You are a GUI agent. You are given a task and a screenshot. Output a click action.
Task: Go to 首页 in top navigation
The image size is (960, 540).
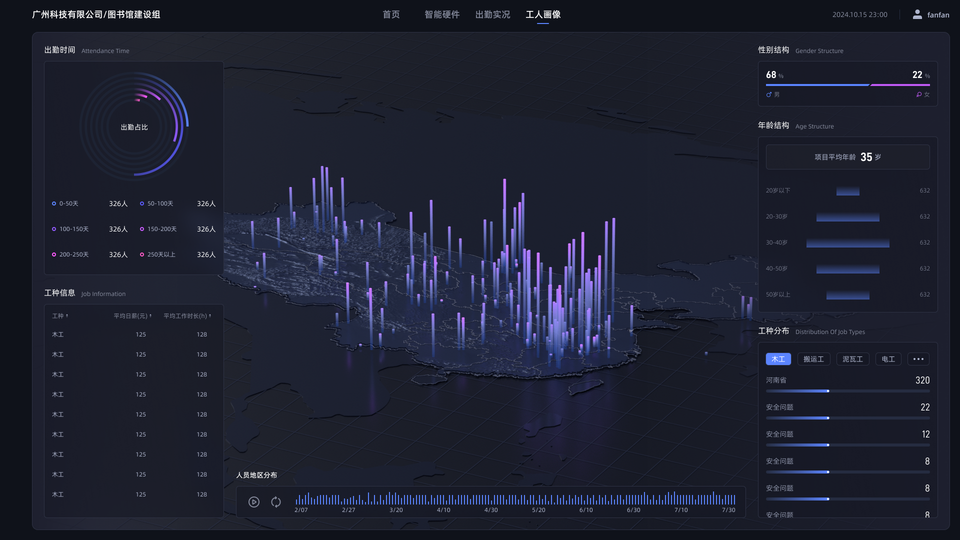391,14
